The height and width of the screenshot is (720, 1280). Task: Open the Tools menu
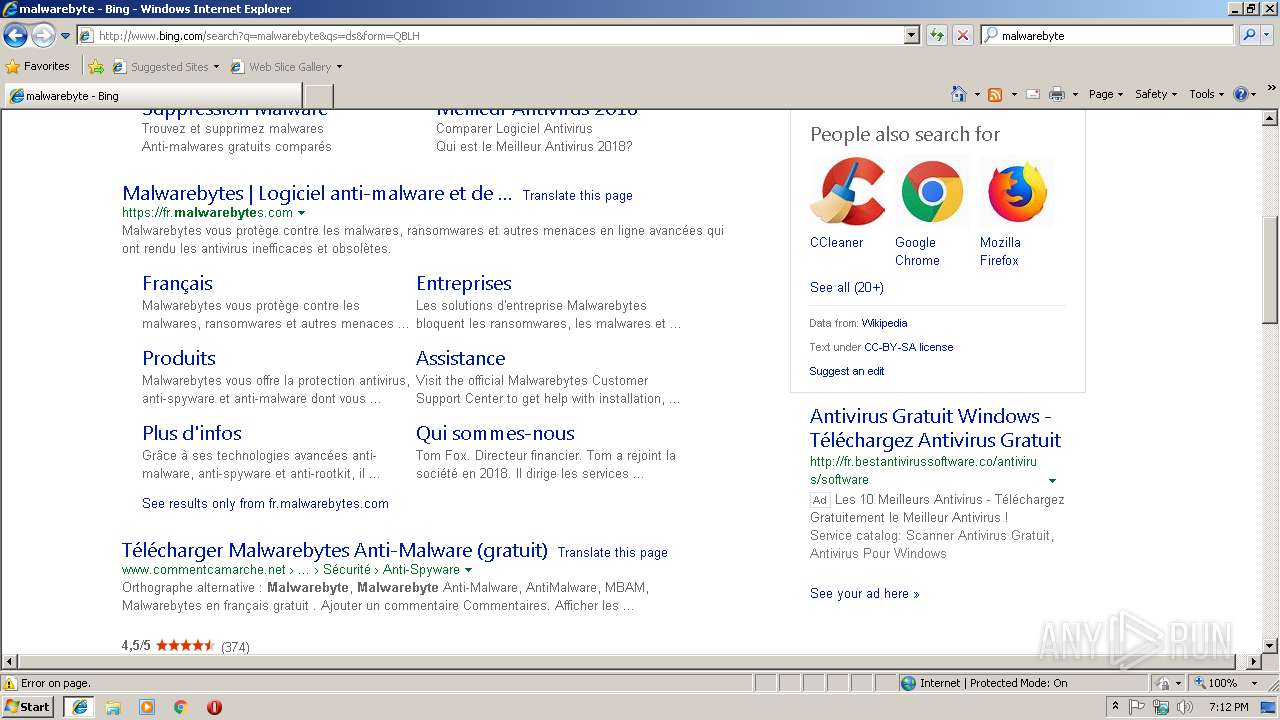(1207, 94)
